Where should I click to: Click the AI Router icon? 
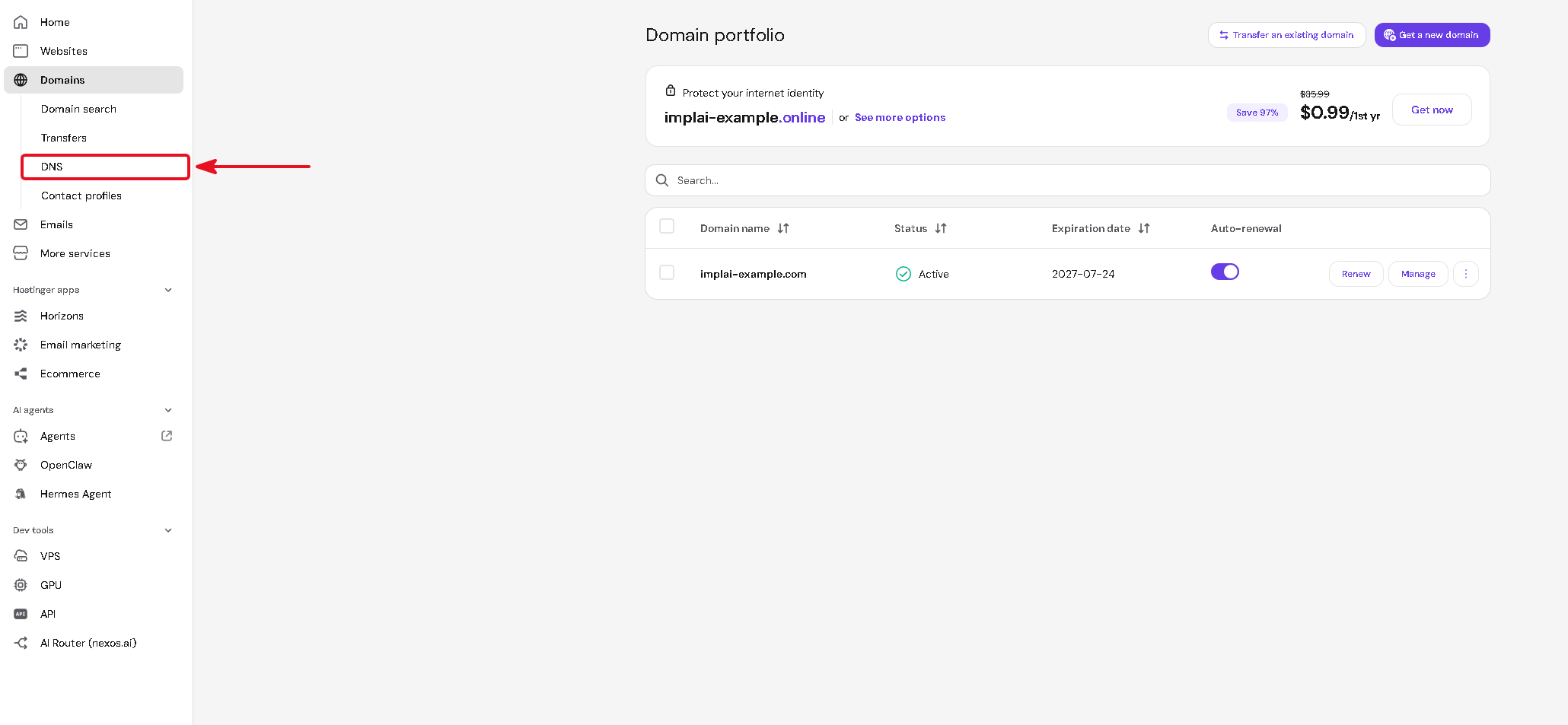[21, 643]
